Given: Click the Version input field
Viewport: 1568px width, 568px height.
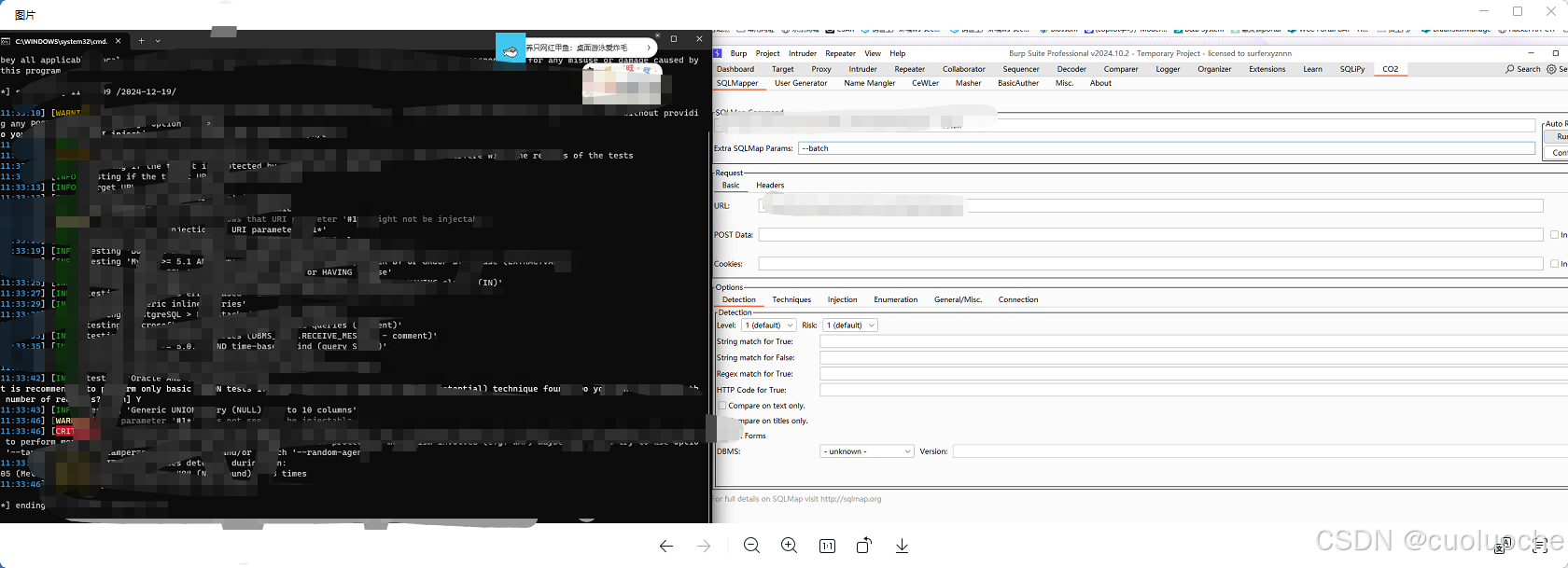Looking at the screenshot, I should [x=1260, y=451].
